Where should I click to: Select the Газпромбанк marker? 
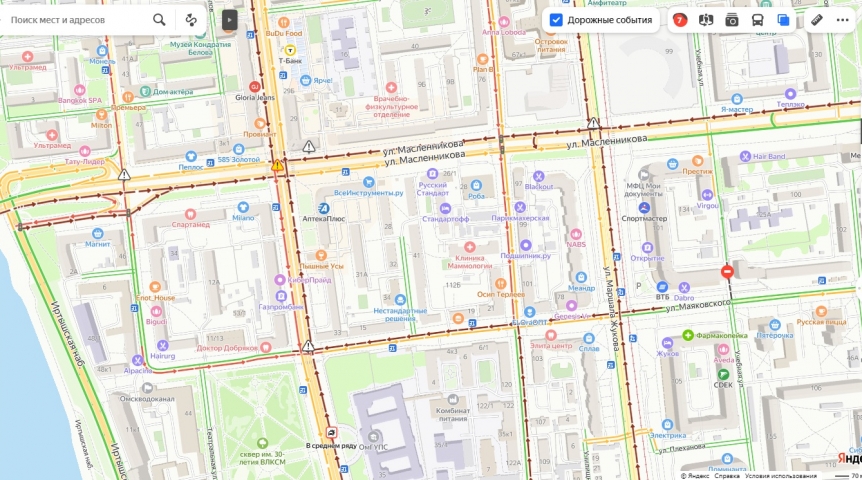[x=281, y=296]
